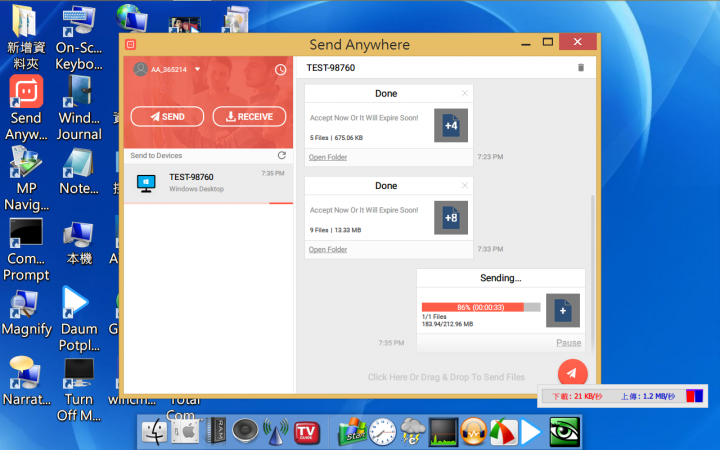Open Folder for the 9 Files transfer
Screen dimensions: 720x450
328,249
